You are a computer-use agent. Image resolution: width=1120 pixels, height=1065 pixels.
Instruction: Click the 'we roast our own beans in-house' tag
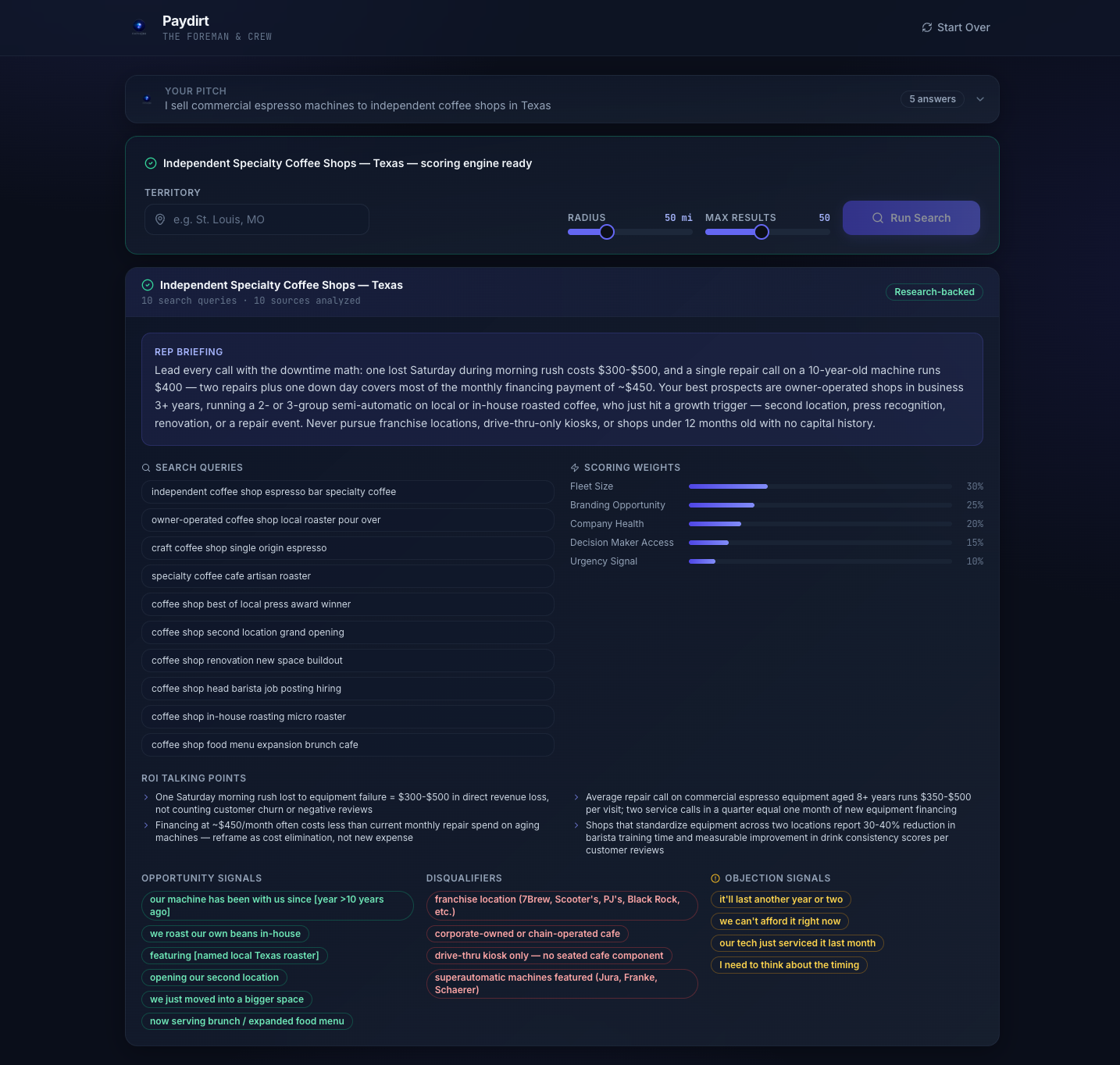click(x=225, y=934)
